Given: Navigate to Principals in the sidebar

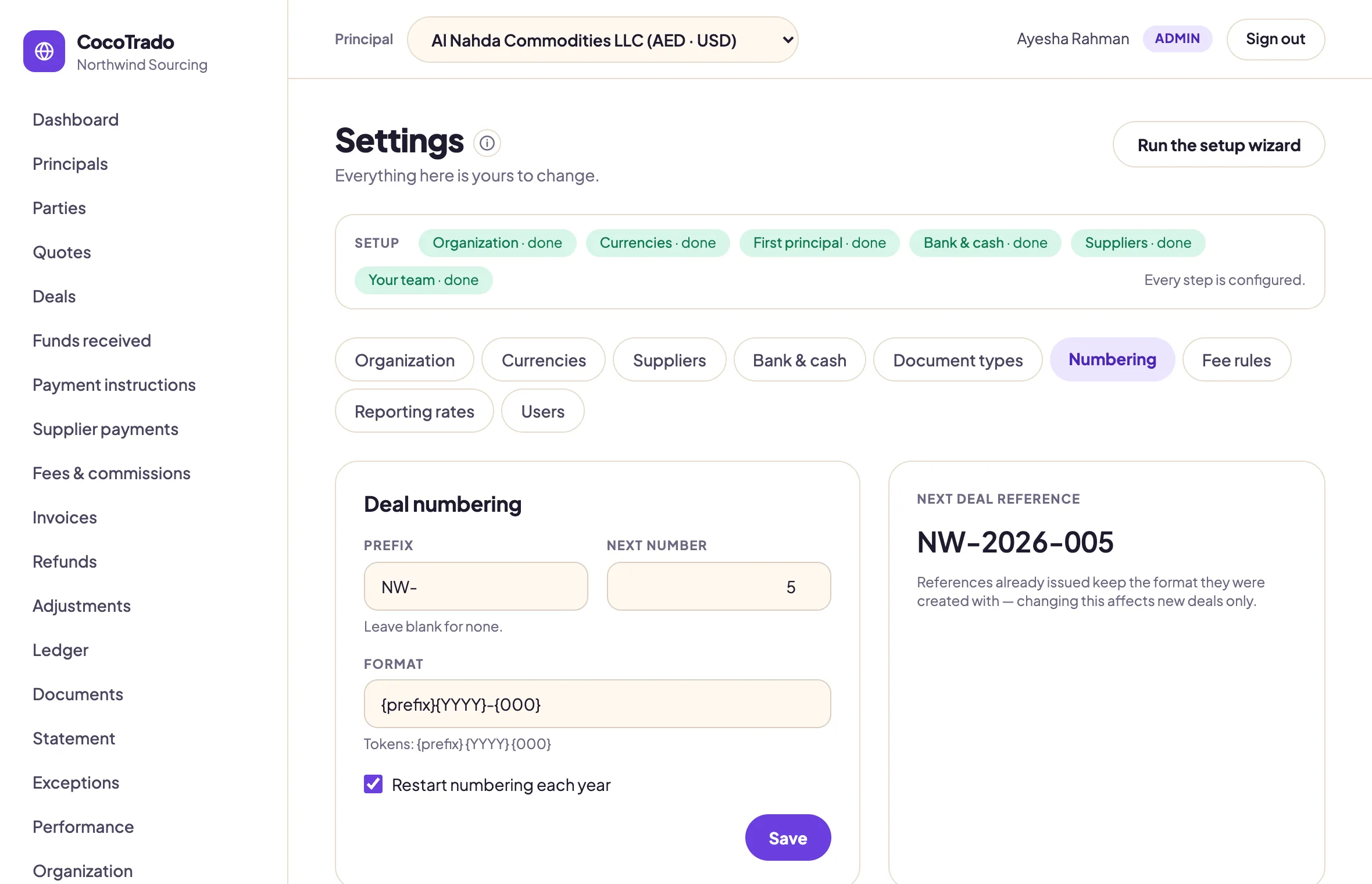Looking at the screenshot, I should 70,163.
